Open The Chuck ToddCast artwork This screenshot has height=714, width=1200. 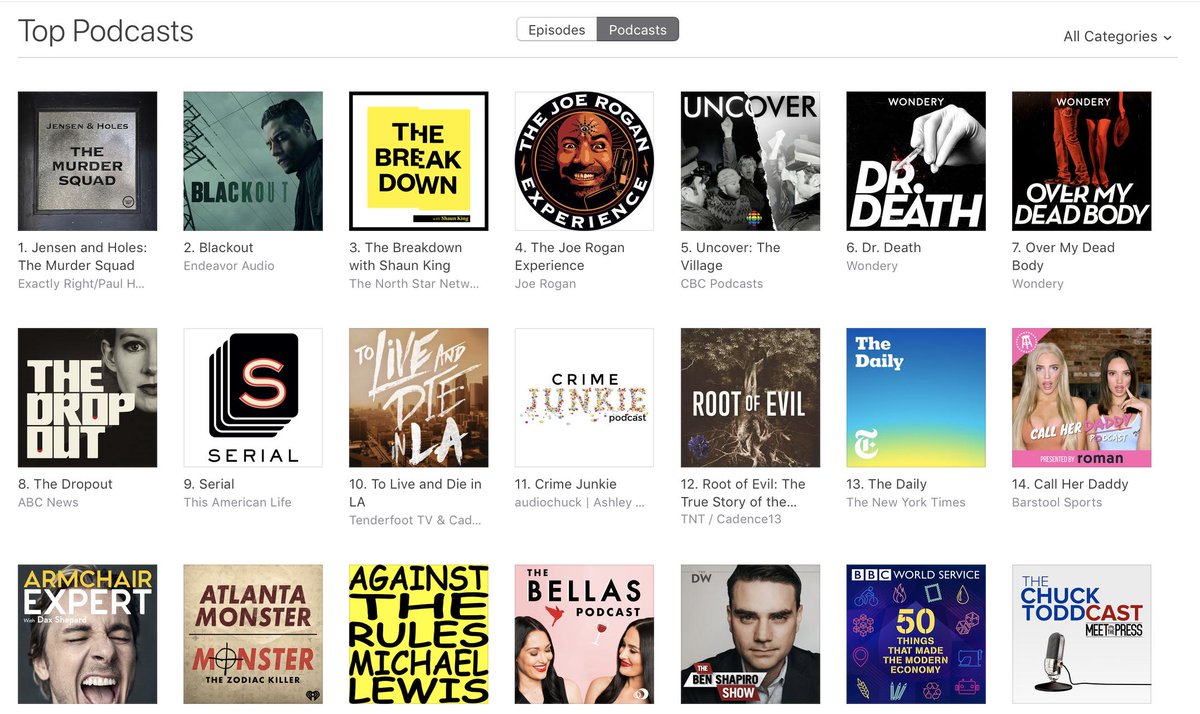(1082, 634)
